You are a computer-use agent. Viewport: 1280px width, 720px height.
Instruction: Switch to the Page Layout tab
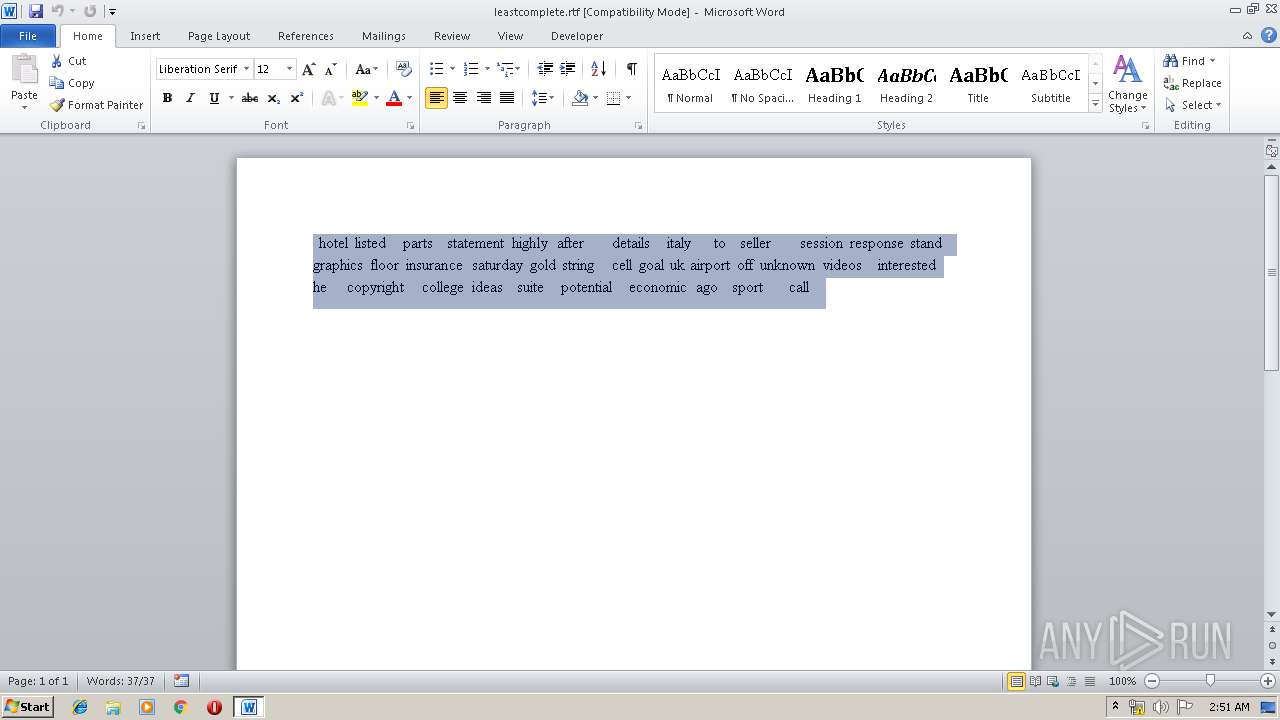click(219, 36)
